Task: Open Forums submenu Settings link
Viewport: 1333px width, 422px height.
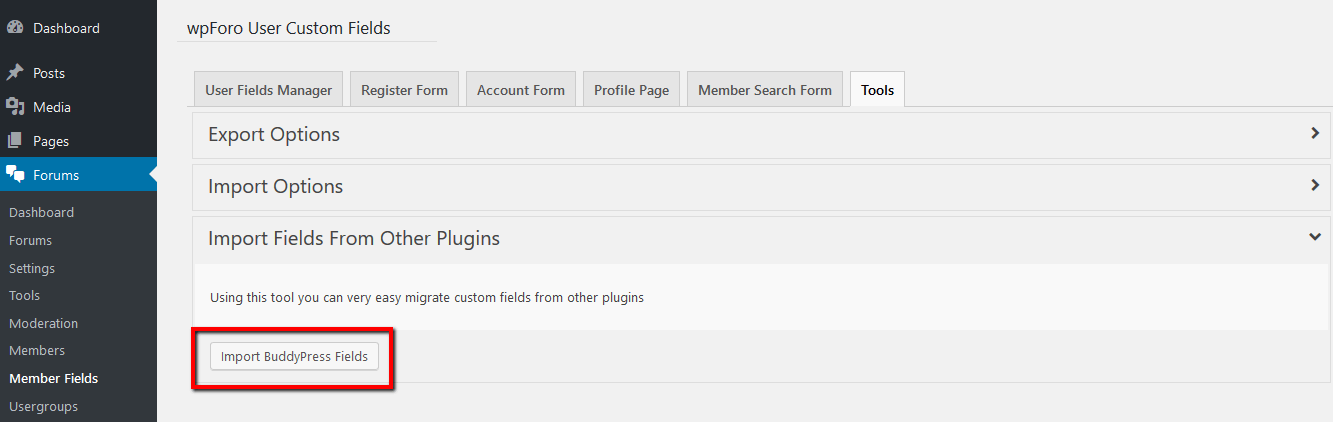Action: click(32, 268)
